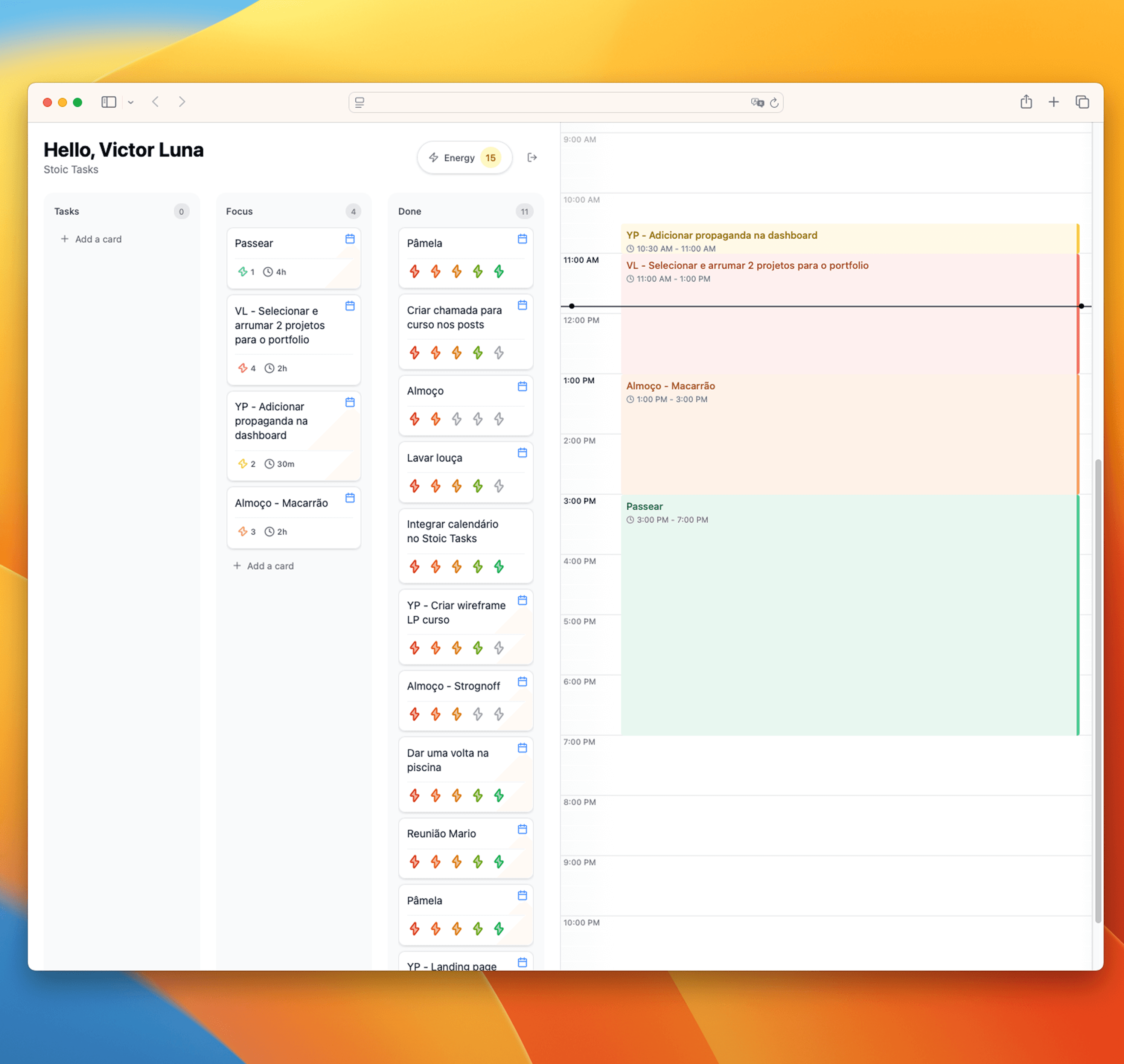Open the Almoço - Macarrão calendar event
This screenshot has width=1124, height=1064.
850,434
